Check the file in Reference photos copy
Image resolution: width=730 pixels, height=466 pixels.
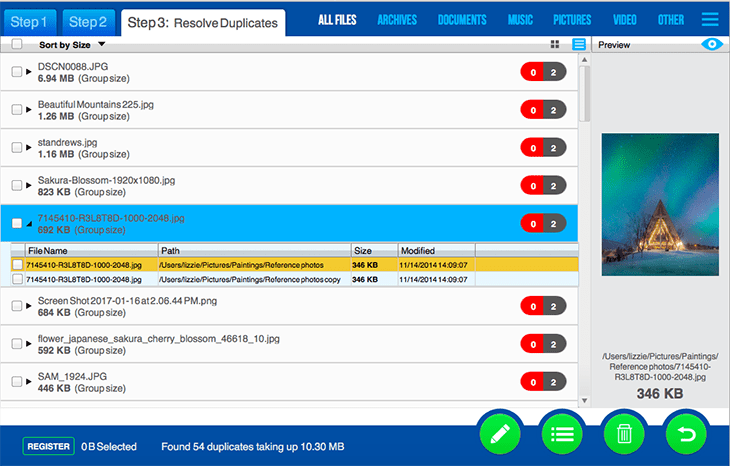tap(18, 279)
